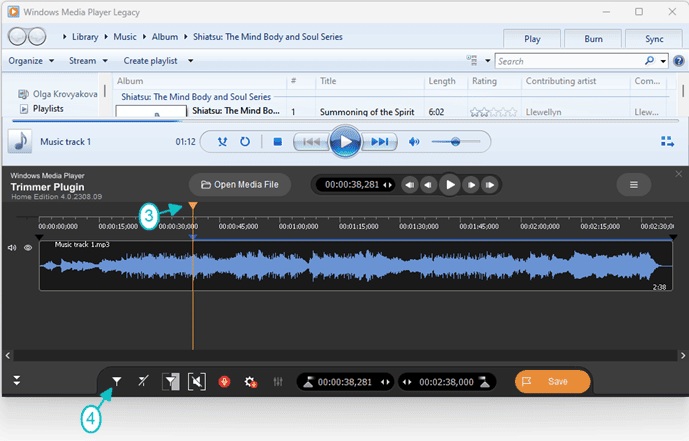Click the set-end marker icon beside end time
This screenshot has width=689, height=441.
485,382
